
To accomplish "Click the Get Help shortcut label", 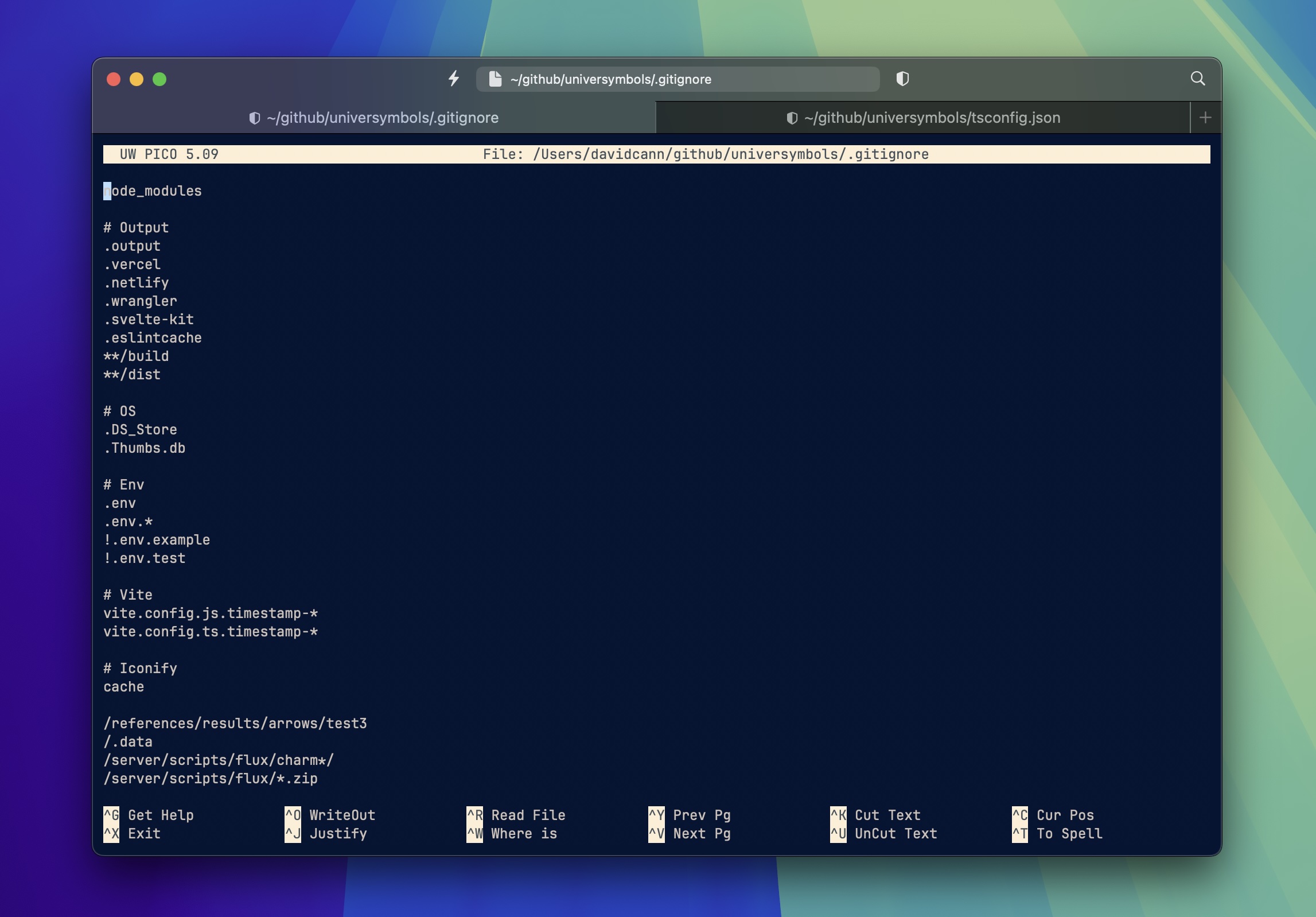I will click(161, 815).
